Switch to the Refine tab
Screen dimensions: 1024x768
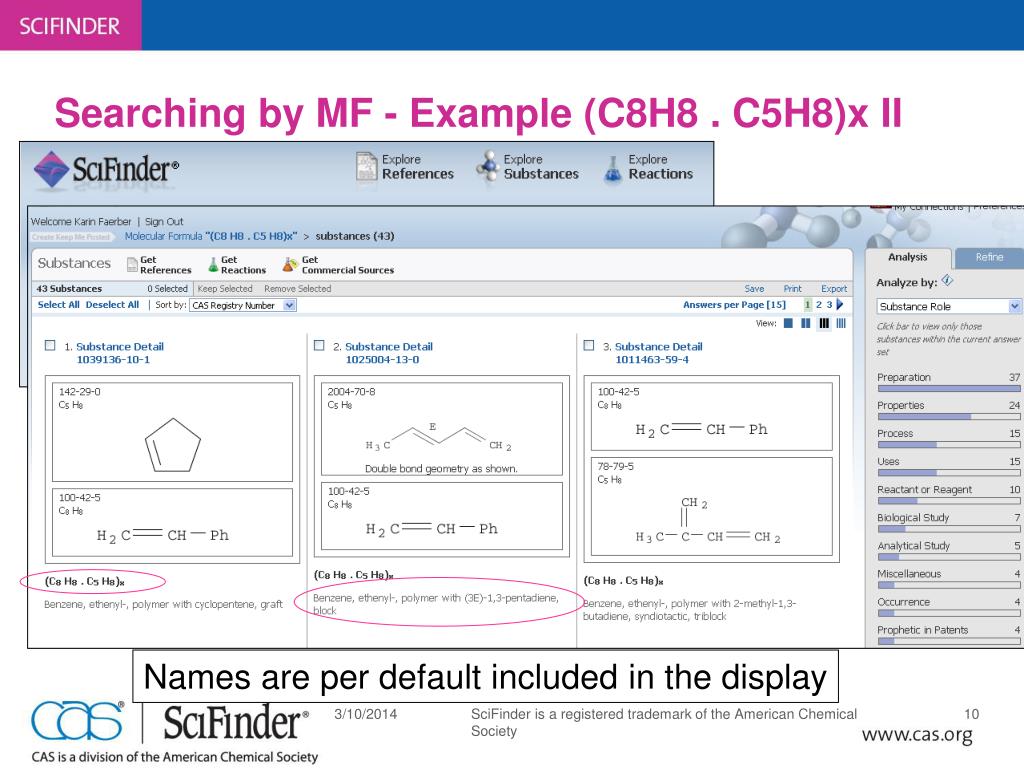tap(989, 257)
